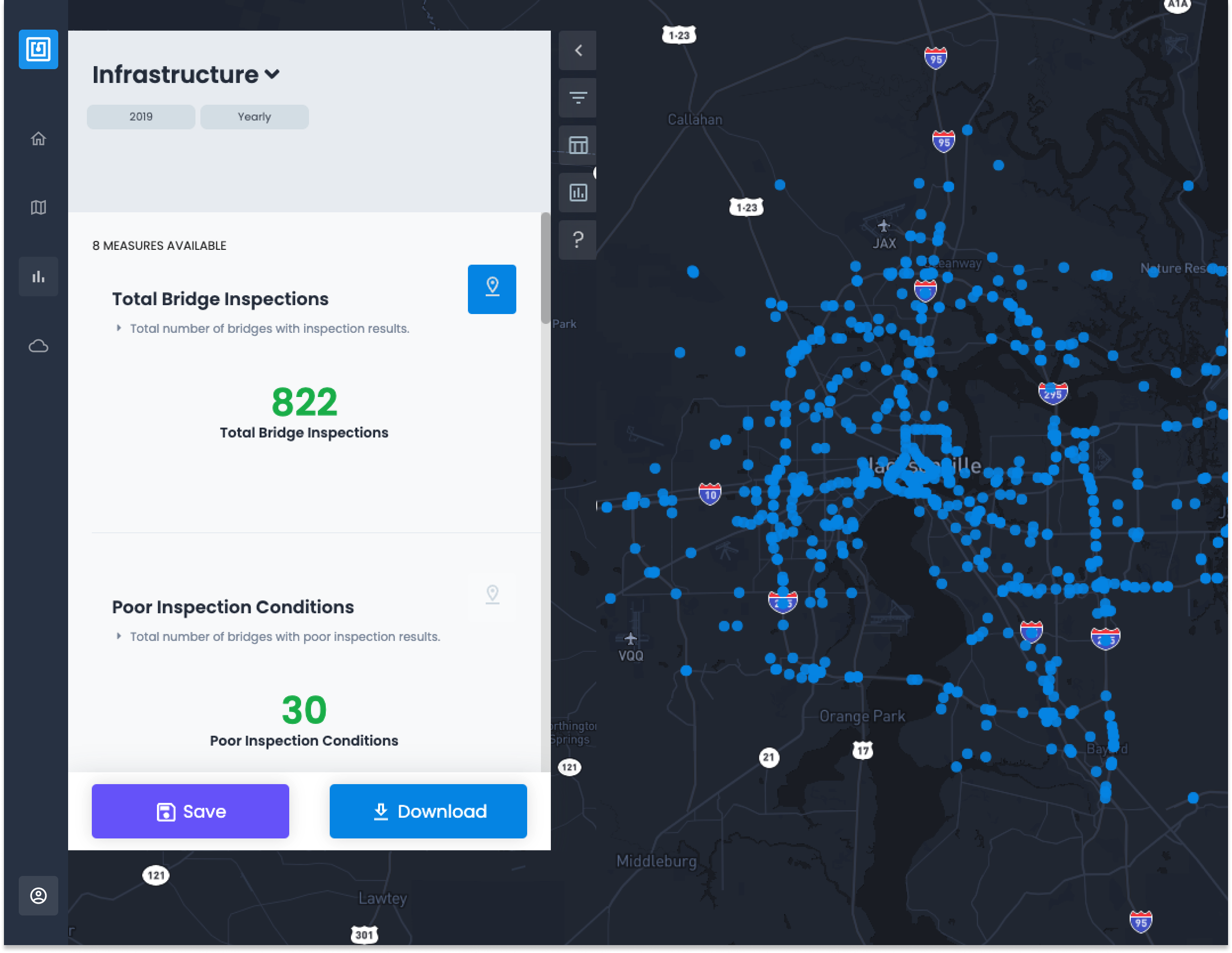Image resolution: width=1232 pixels, height=953 pixels.
Task: Select the analytics bar-chart sidebar icon
Action: pyautogui.click(x=38, y=276)
